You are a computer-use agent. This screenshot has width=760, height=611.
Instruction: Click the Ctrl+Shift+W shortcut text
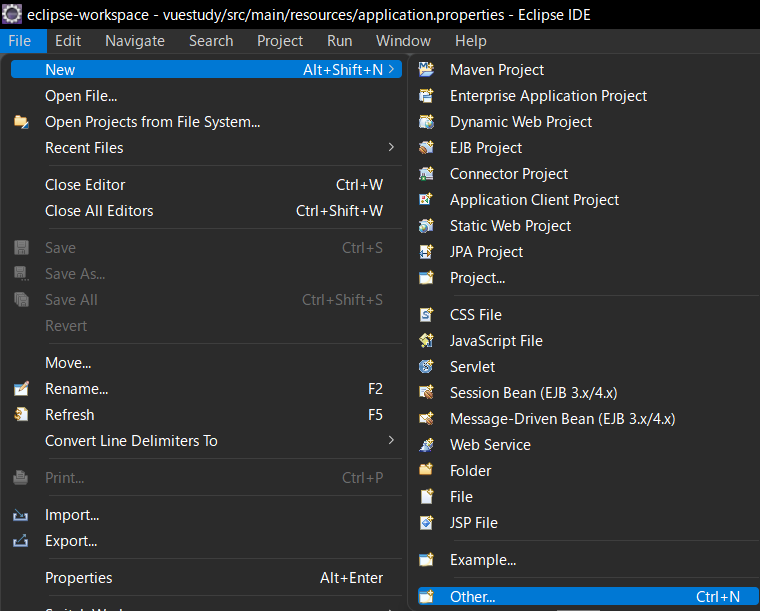click(x=339, y=211)
